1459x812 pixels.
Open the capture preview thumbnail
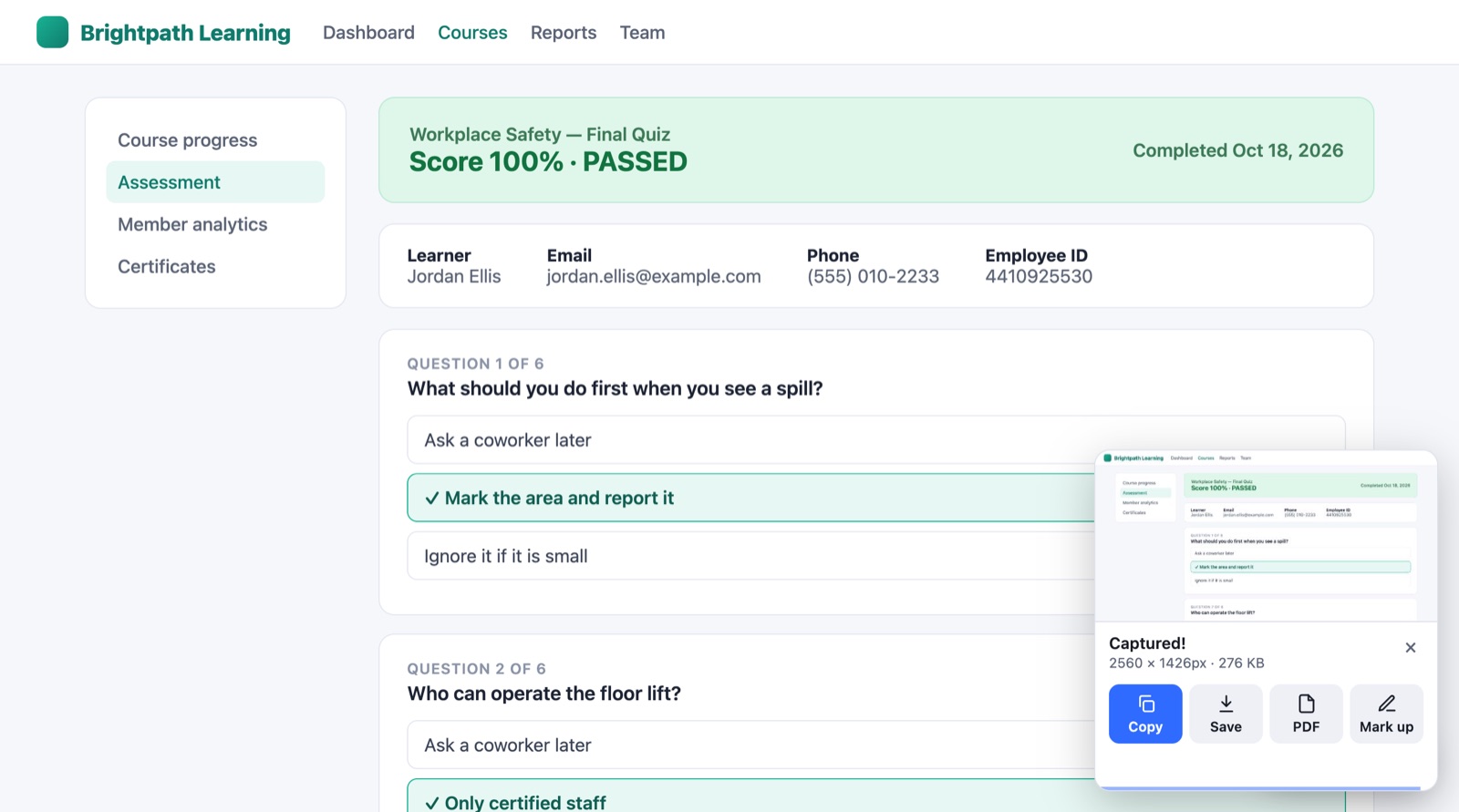coord(1266,537)
